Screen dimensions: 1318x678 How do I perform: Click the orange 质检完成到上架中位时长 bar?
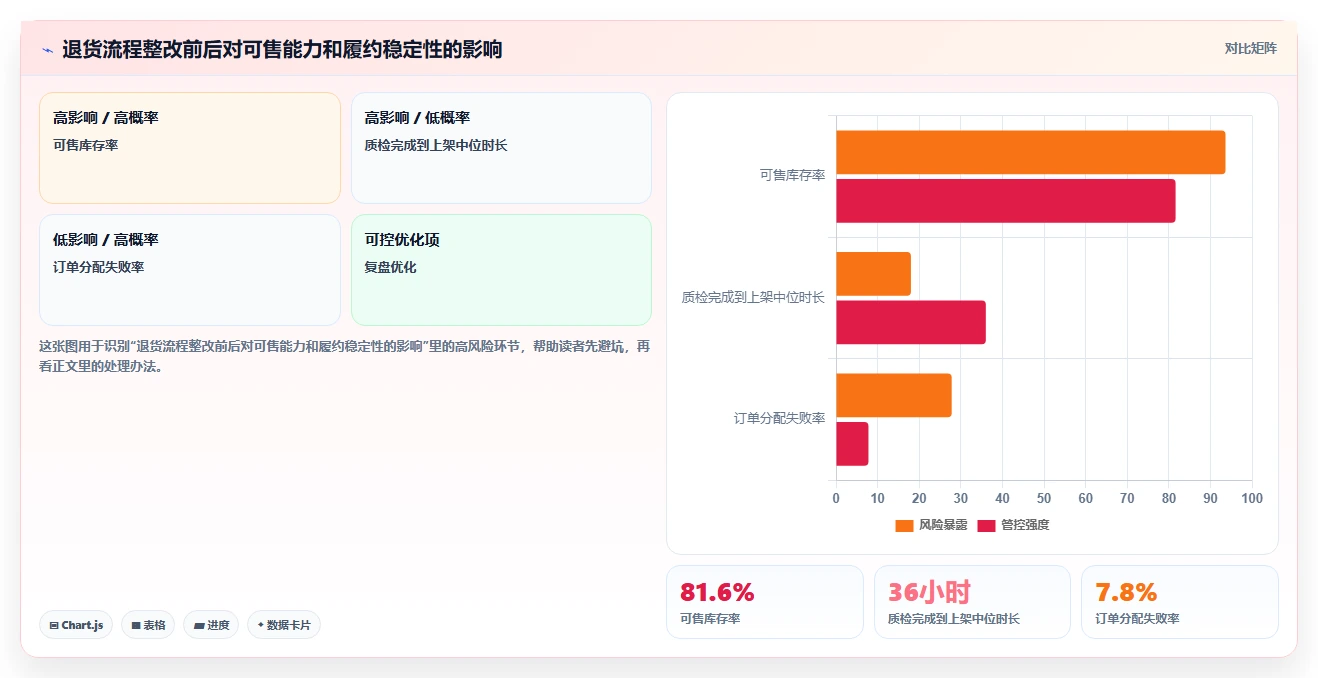click(x=873, y=273)
